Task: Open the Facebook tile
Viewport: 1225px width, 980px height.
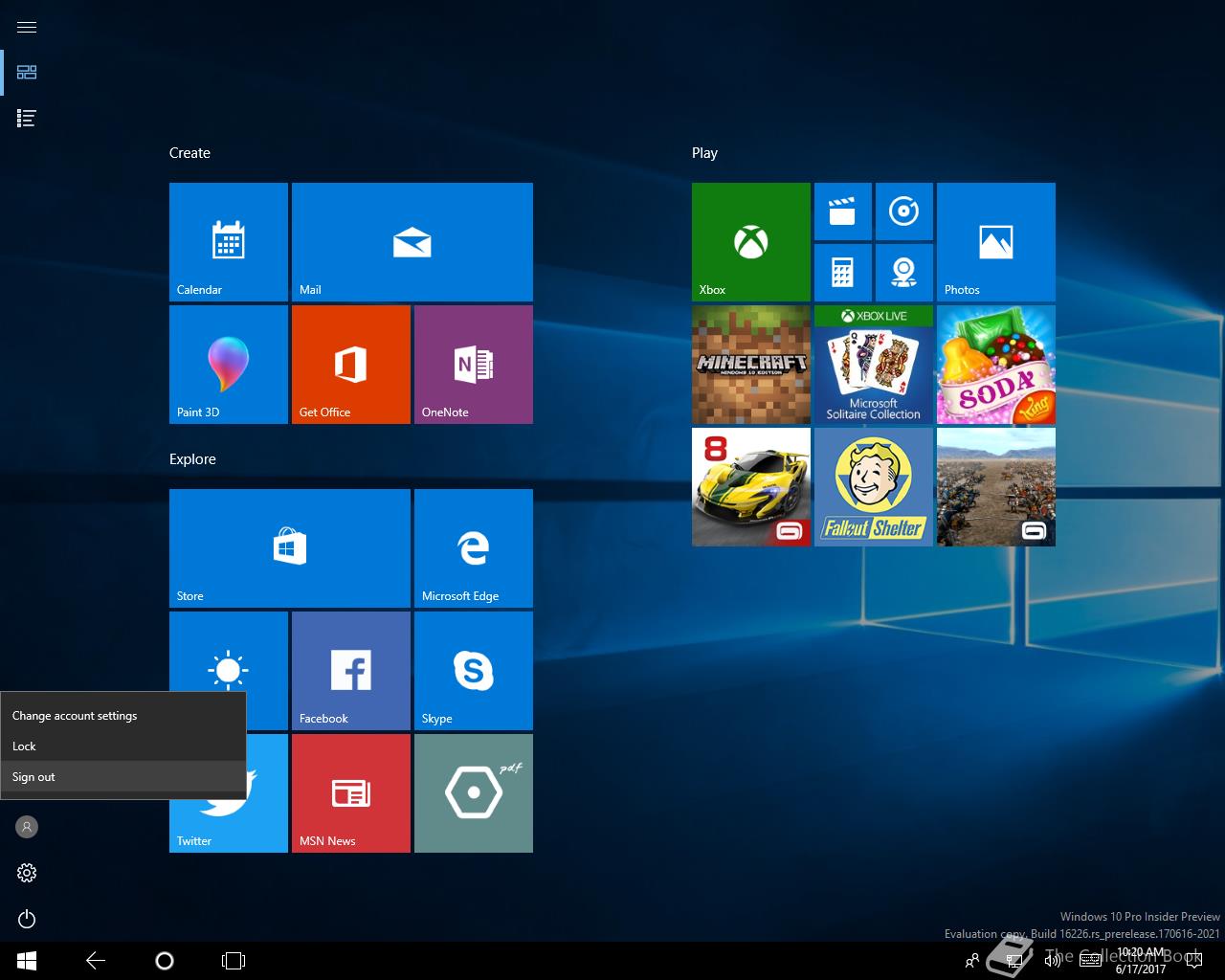Action: point(351,671)
